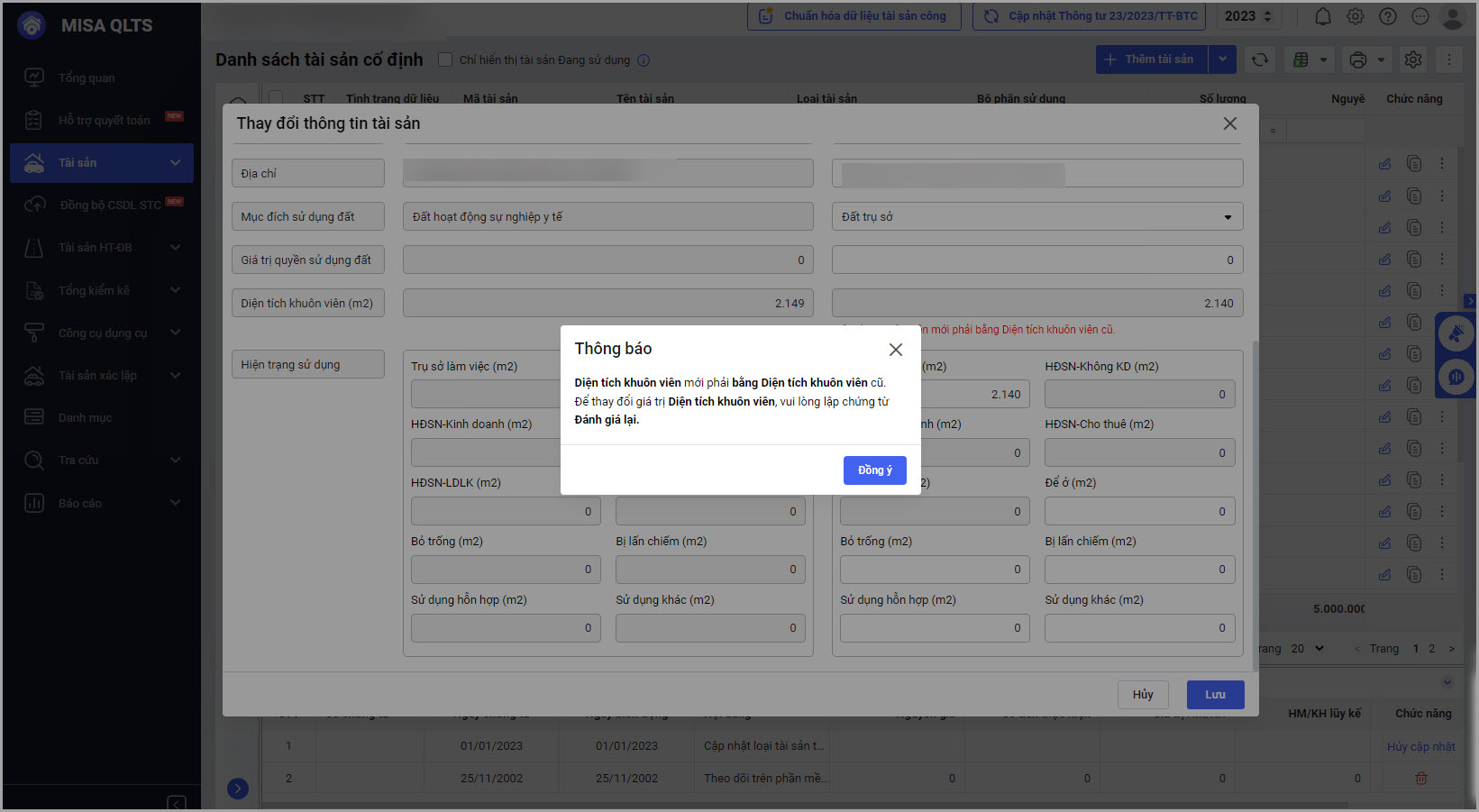
Task: Click the notification bell icon
Action: coord(1322,16)
